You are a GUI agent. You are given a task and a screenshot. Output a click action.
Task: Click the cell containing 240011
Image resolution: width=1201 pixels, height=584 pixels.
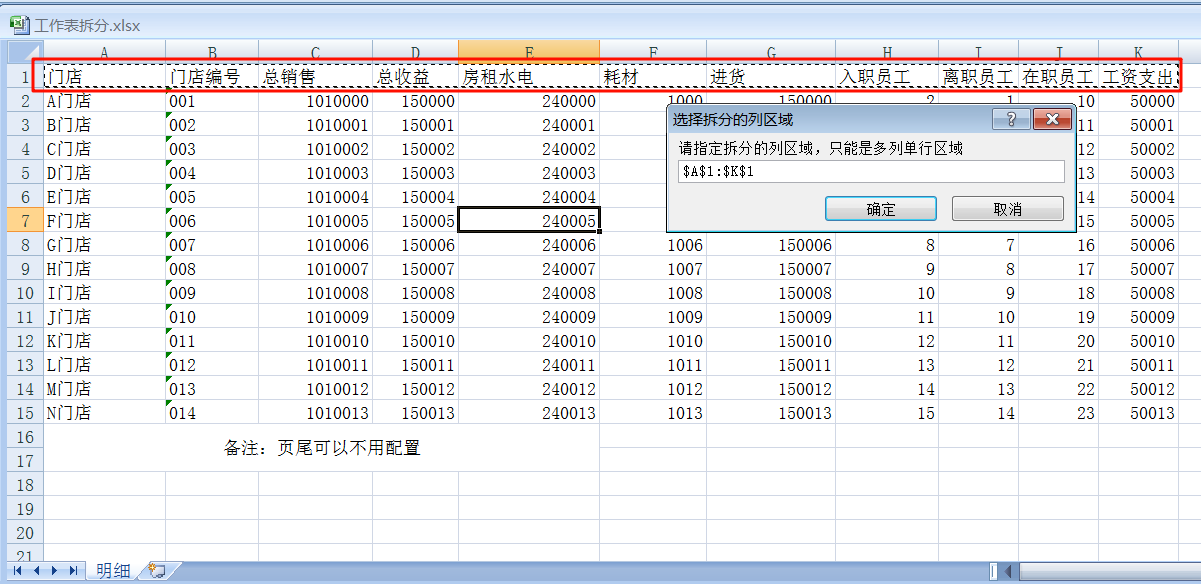point(529,365)
